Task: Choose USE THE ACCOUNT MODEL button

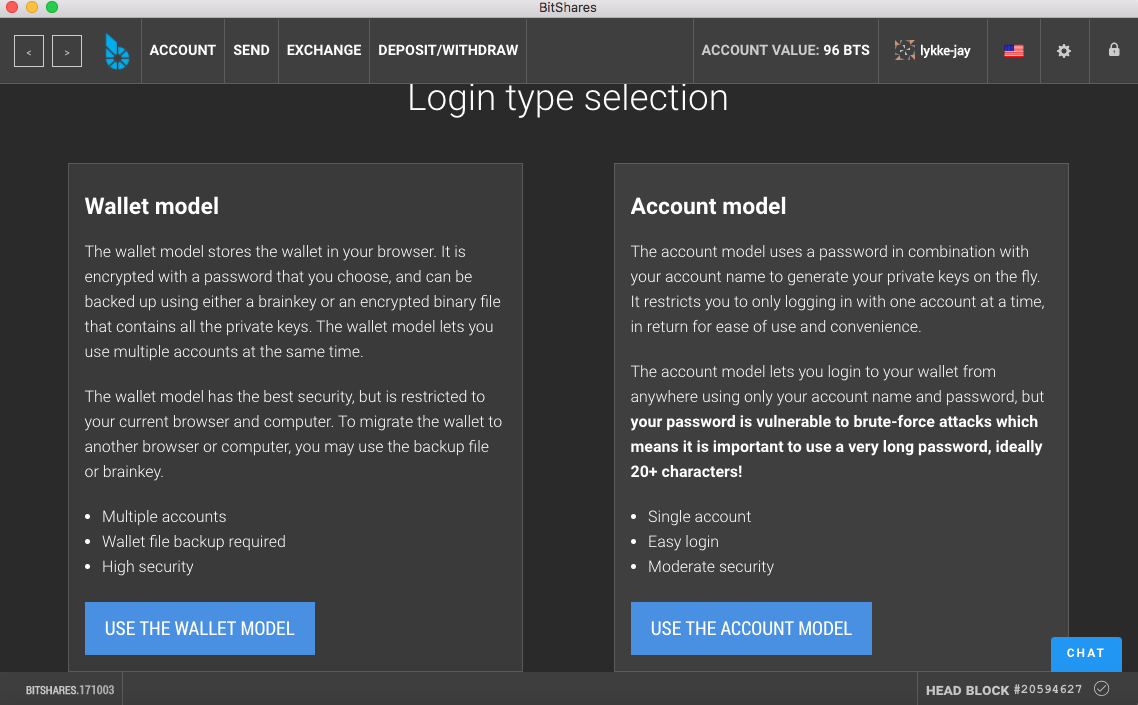Action: pos(751,628)
